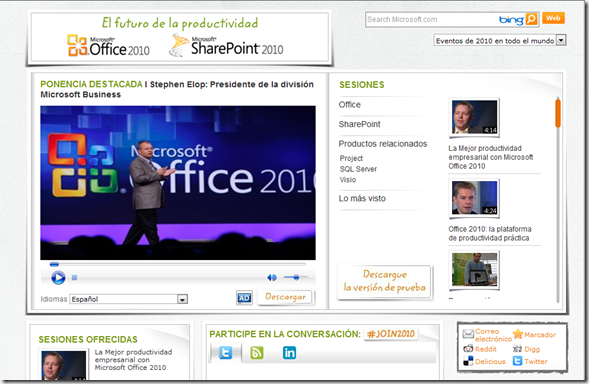Click the Descargar button below the video
Image resolution: width=589 pixels, height=384 pixels.
(x=285, y=297)
